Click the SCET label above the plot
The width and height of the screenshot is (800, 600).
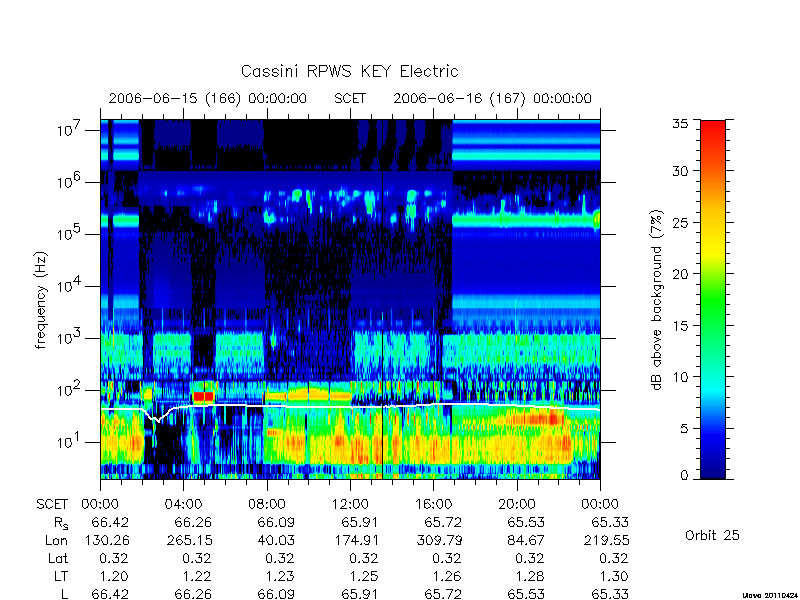[350, 98]
